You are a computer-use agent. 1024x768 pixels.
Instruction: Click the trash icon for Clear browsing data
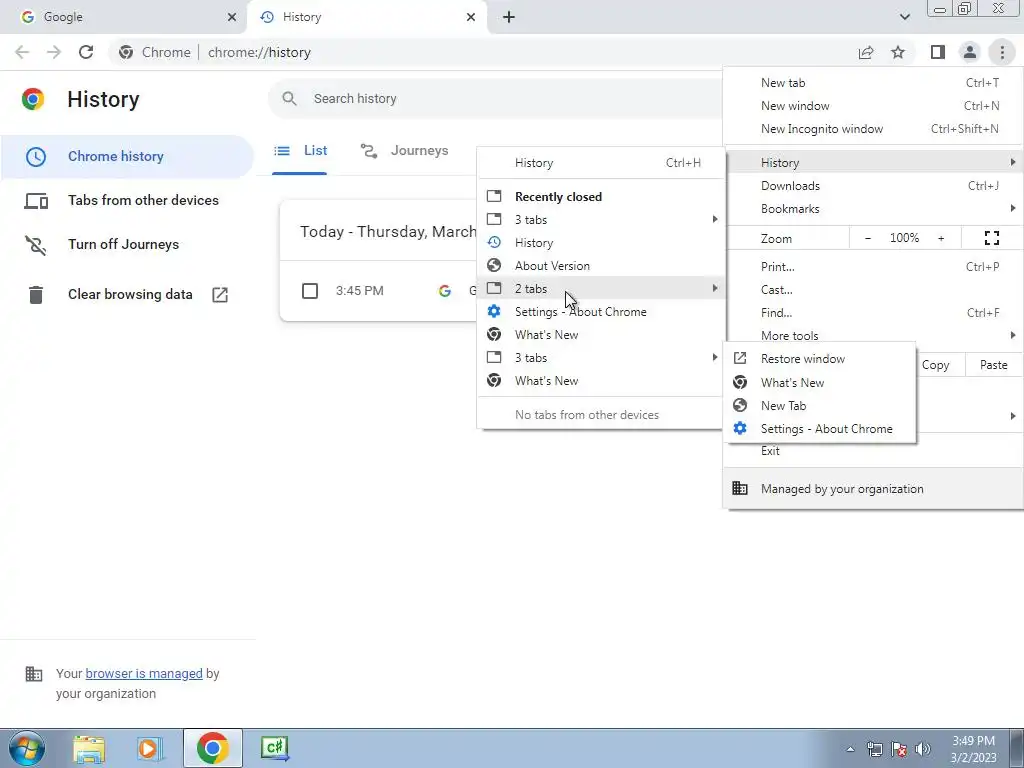(36, 295)
